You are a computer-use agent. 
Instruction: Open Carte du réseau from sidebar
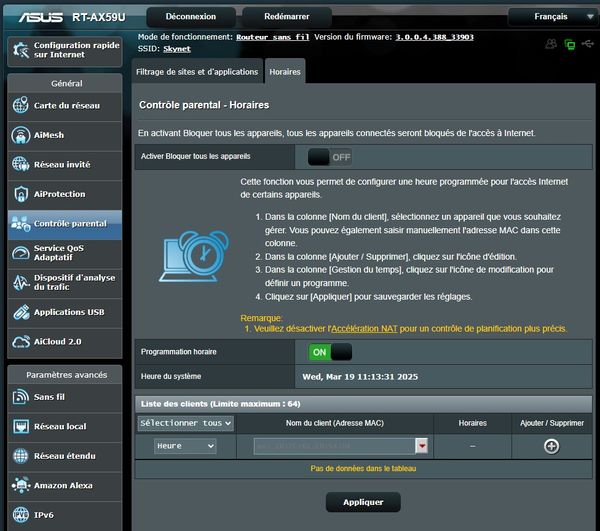(x=64, y=106)
